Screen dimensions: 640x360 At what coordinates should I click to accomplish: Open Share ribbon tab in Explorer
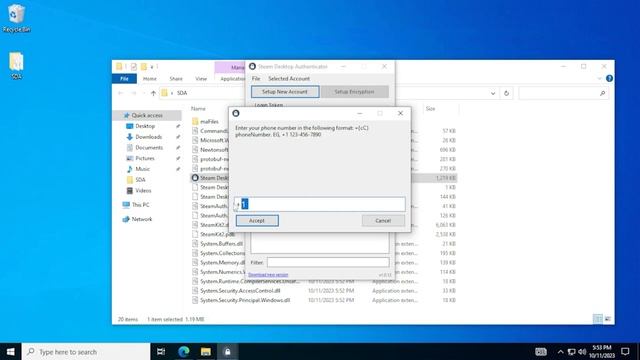(176, 78)
